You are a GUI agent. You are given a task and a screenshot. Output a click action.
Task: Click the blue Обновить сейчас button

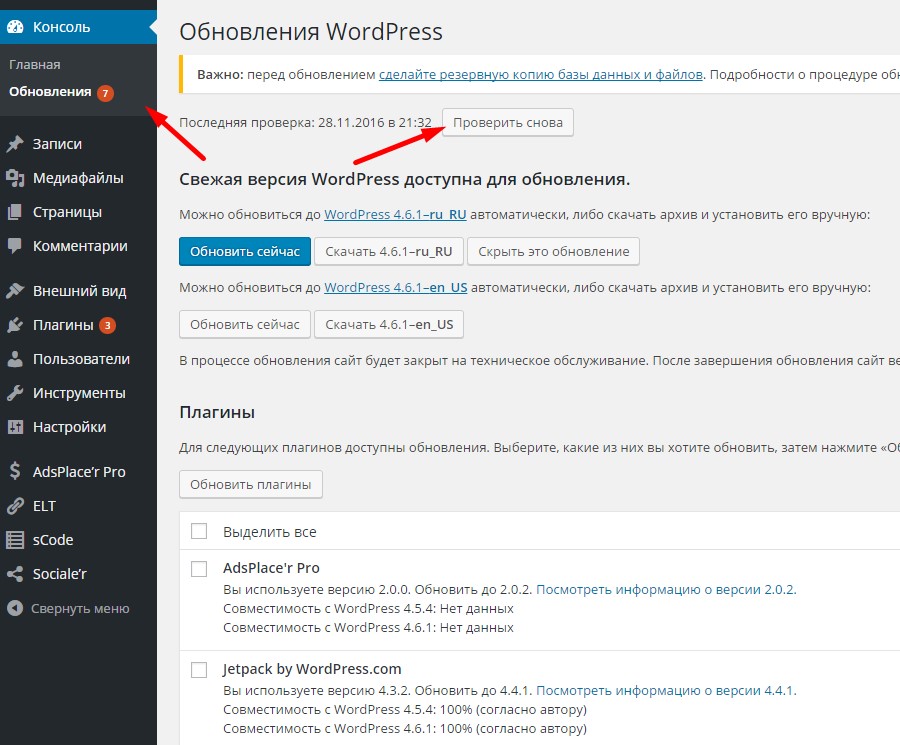(245, 251)
